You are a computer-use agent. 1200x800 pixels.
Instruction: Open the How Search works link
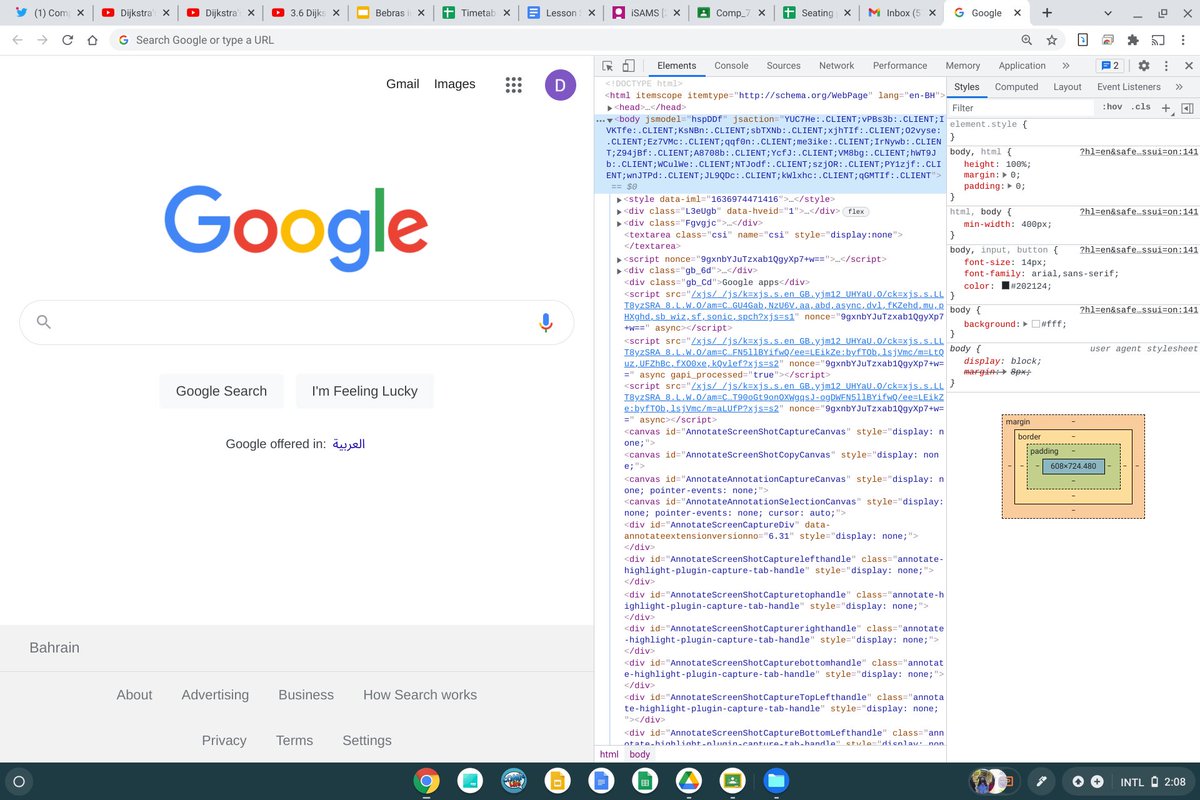point(420,695)
